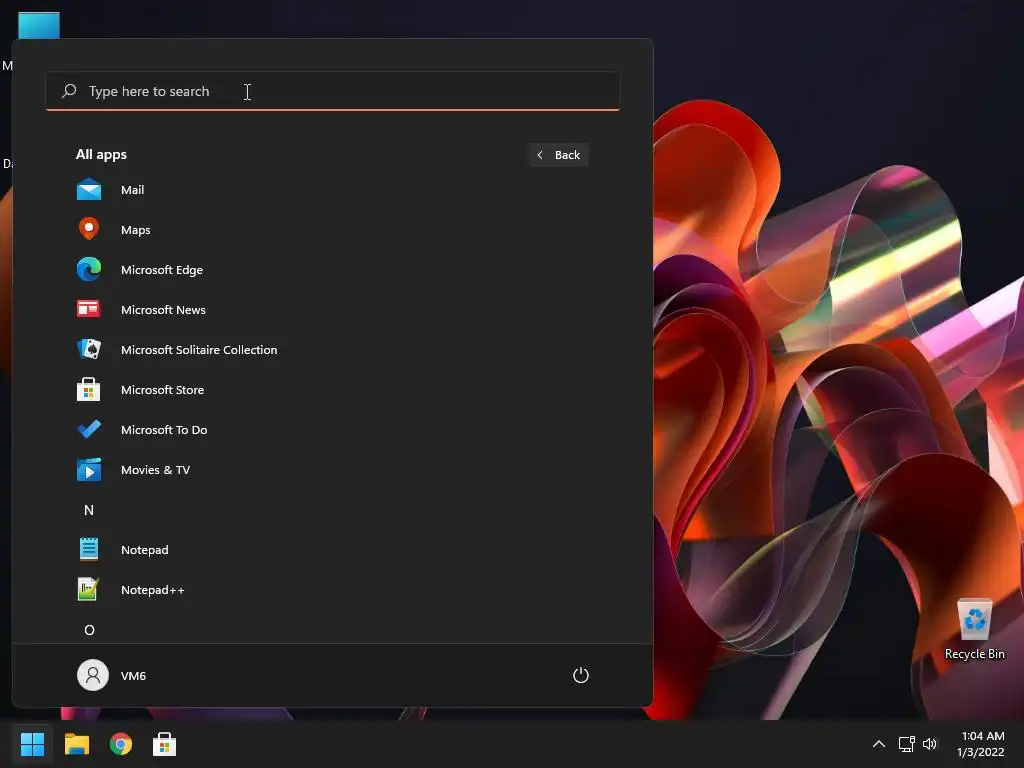Click the Notepad++ label text

click(x=152, y=590)
